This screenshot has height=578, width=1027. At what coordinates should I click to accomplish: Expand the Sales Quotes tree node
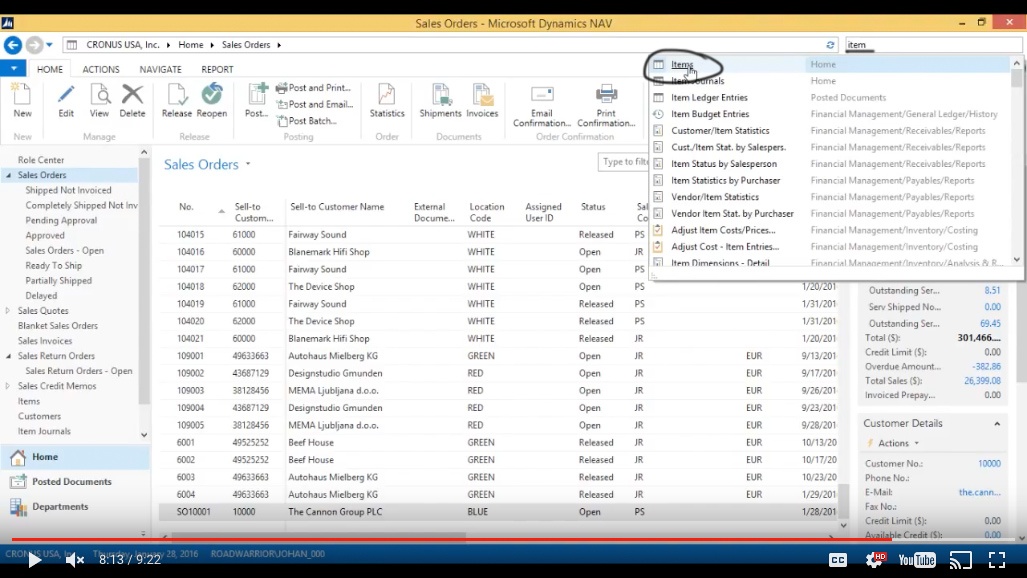coord(8,311)
